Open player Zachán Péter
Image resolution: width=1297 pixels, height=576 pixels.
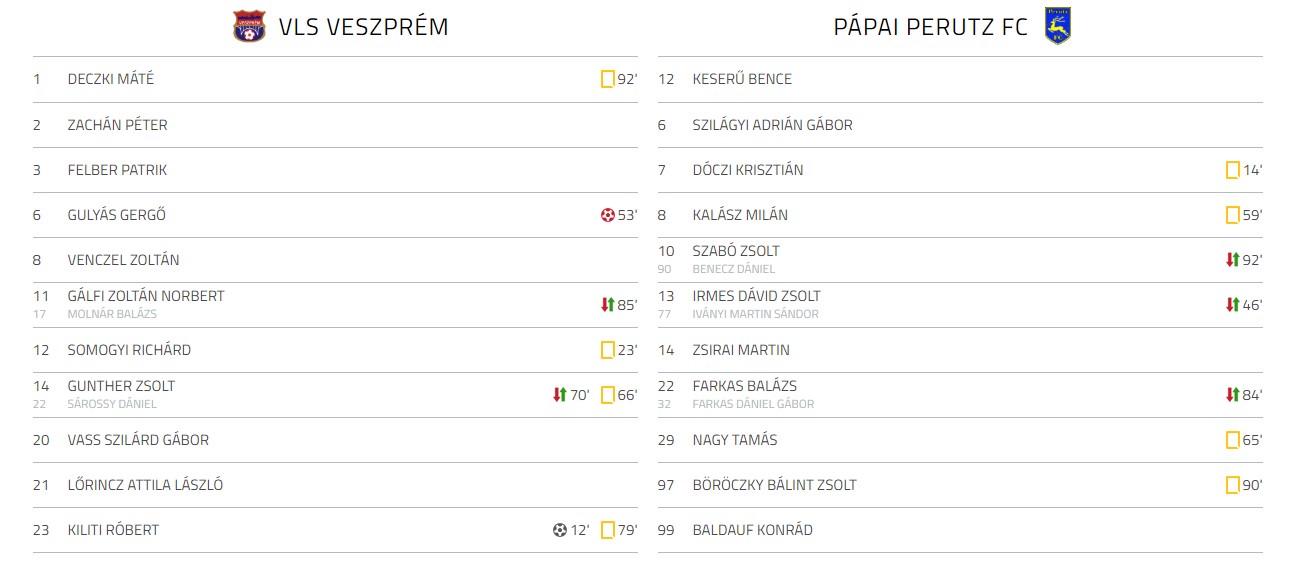click(117, 125)
